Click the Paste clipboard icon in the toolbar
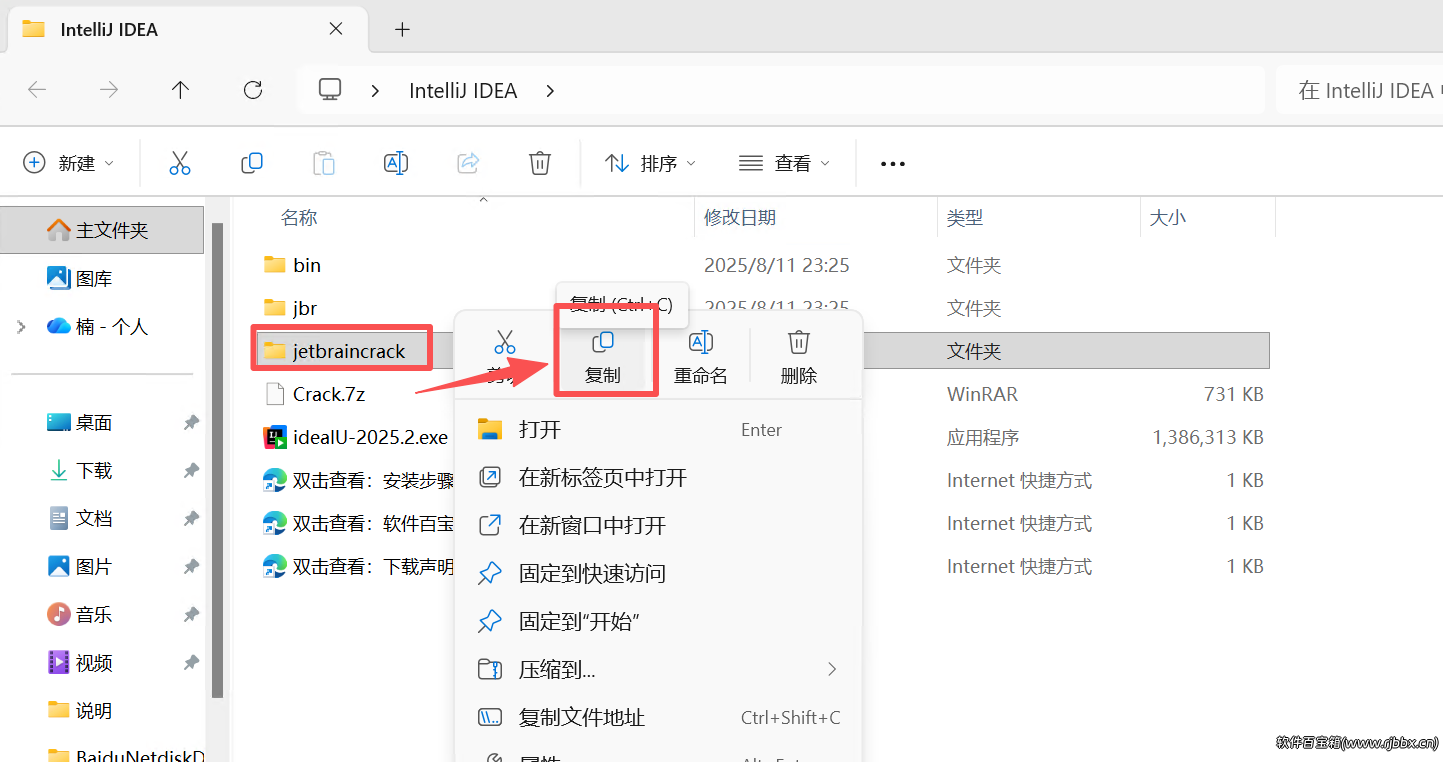The width and height of the screenshot is (1443, 762). 324,163
